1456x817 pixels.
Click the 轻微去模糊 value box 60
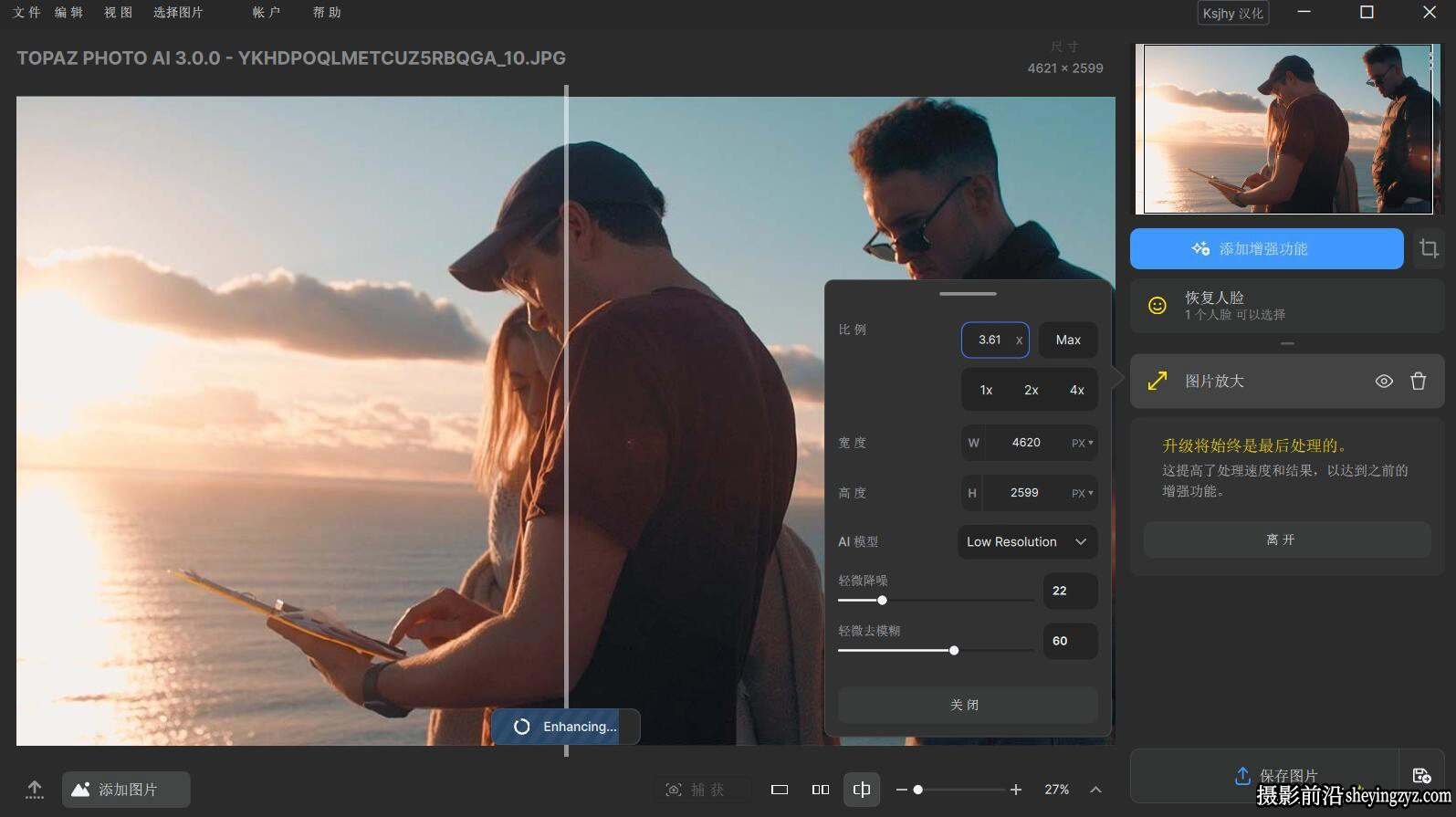1070,641
